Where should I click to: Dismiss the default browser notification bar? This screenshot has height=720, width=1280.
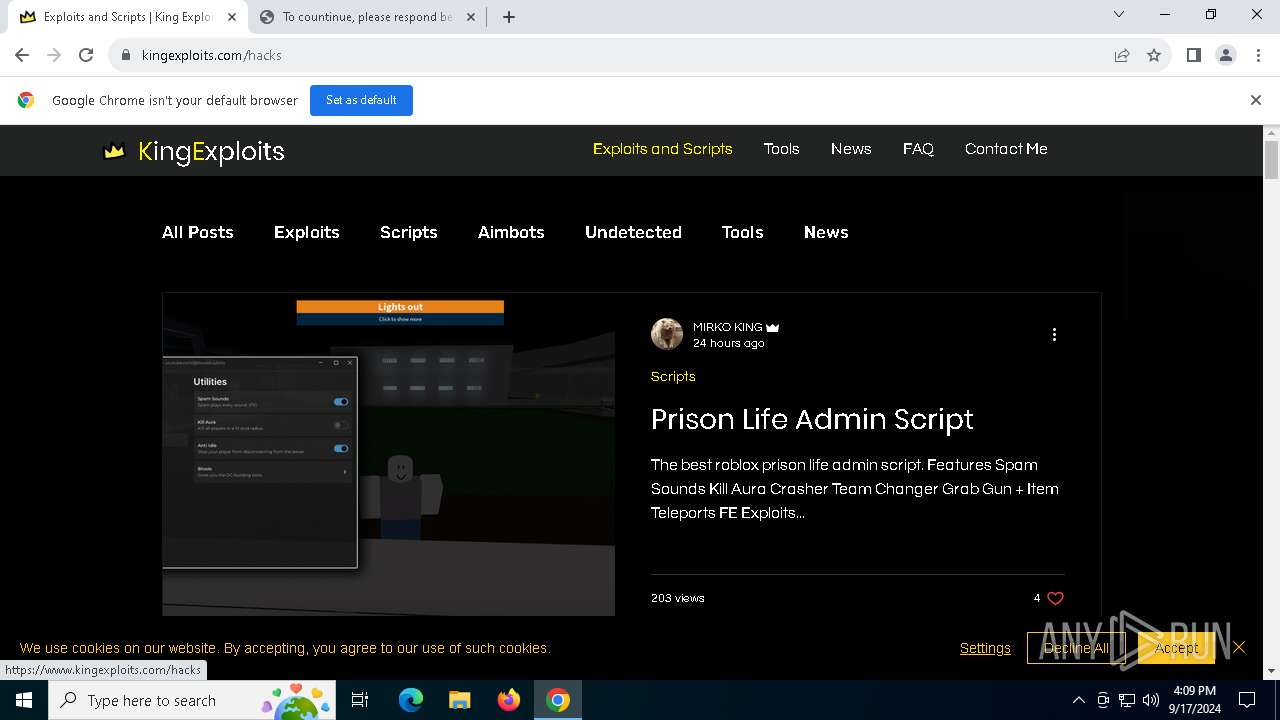[1256, 100]
